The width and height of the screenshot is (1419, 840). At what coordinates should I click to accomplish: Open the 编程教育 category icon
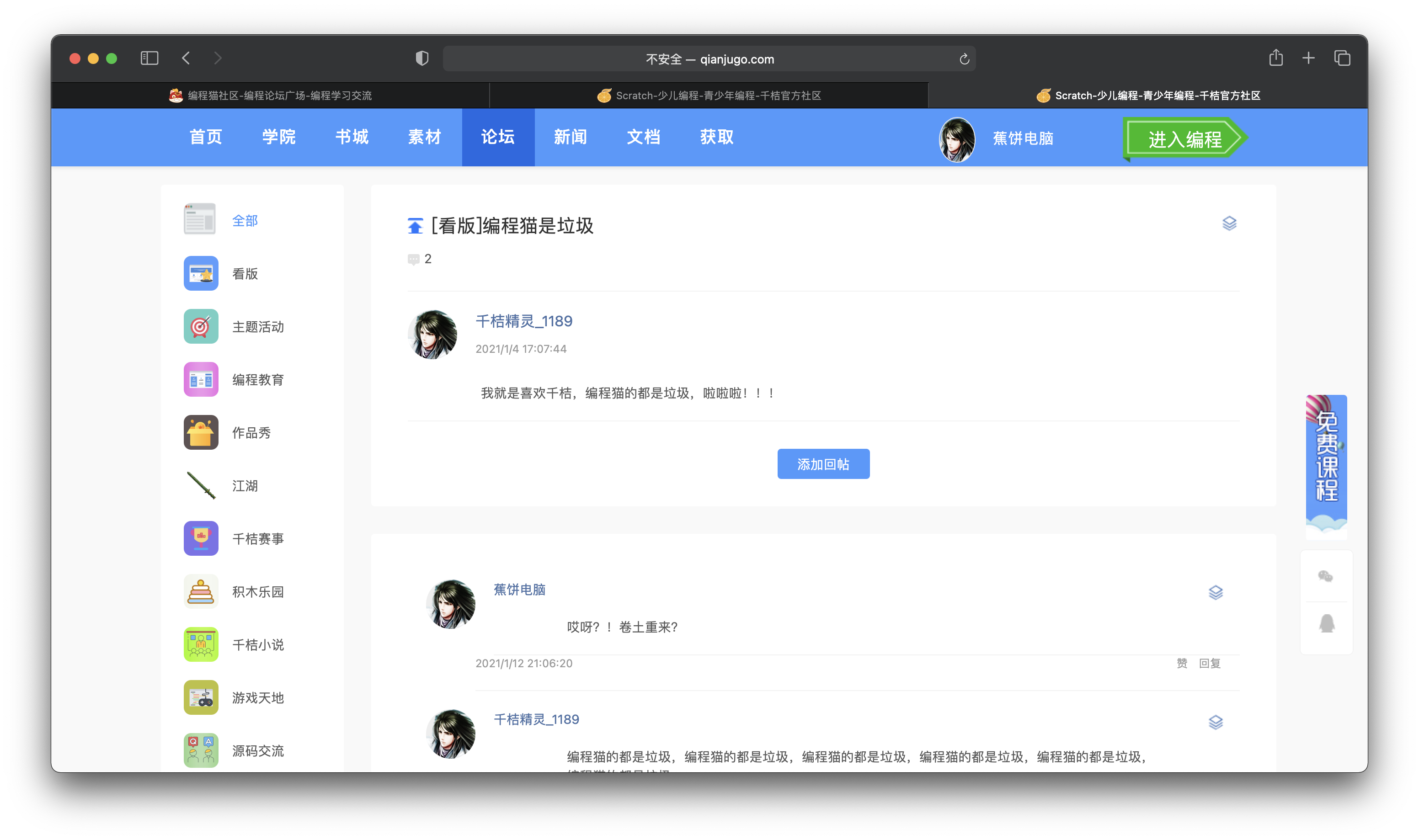(x=200, y=379)
